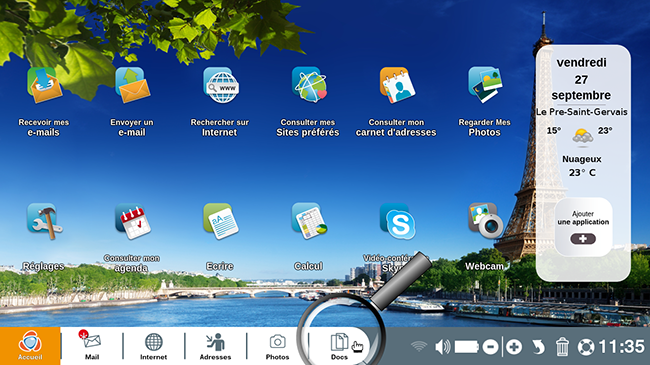This screenshot has width=650, height=365.
Task: Open Réglages hammer and wrench icon
Action: click(44, 221)
